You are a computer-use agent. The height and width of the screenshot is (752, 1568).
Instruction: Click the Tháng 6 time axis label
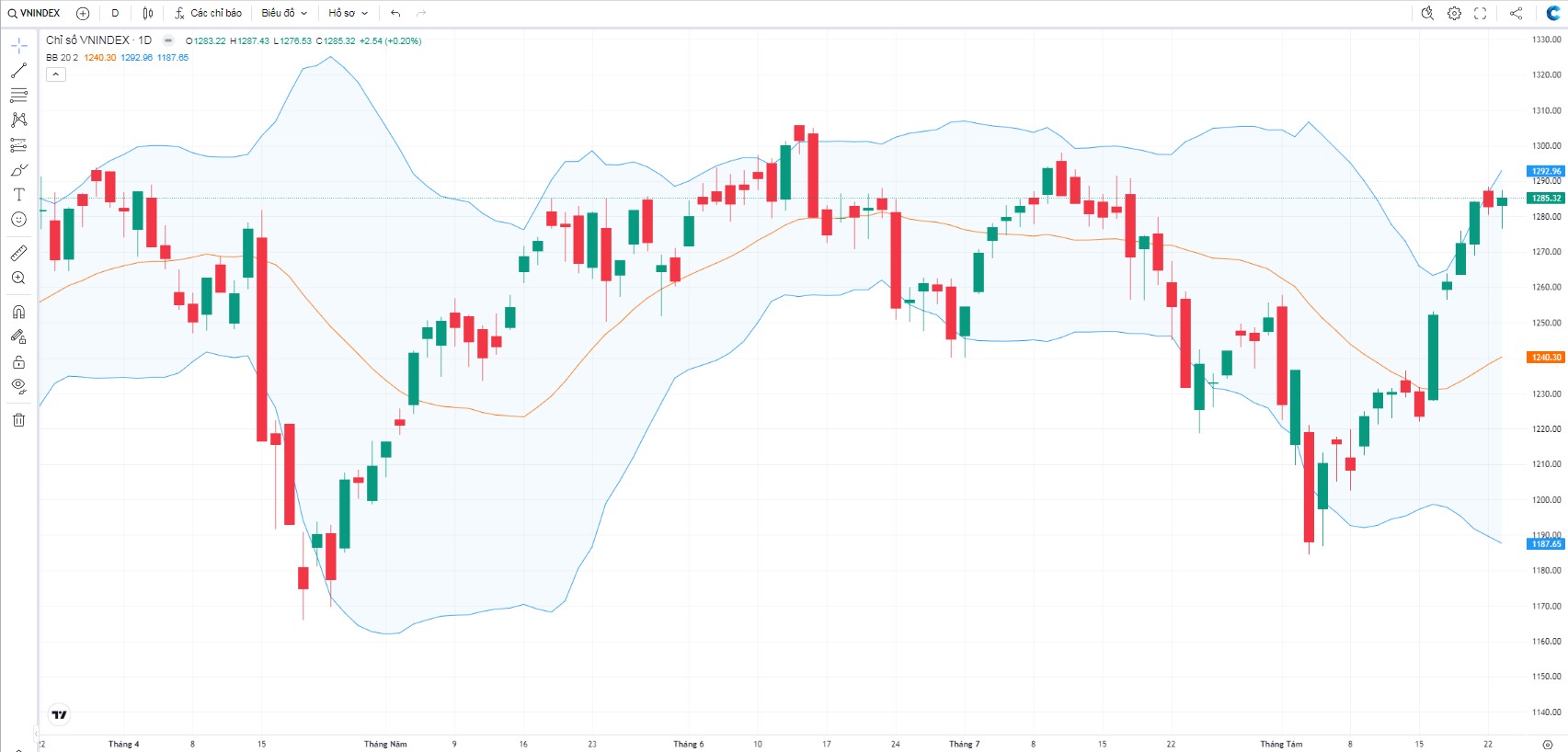688,744
